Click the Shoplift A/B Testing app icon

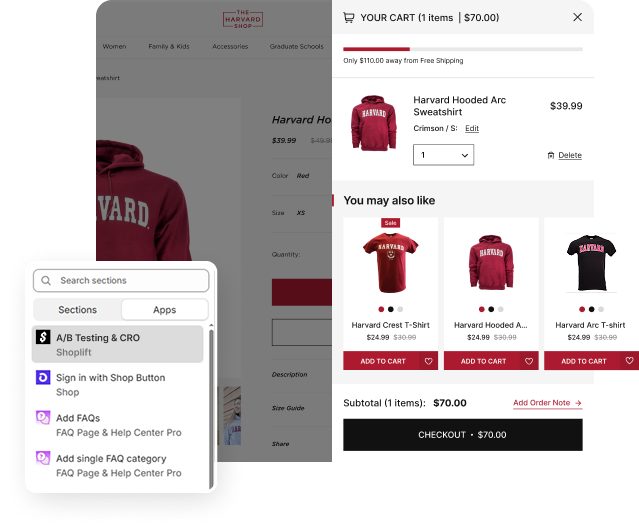(x=43, y=337)
